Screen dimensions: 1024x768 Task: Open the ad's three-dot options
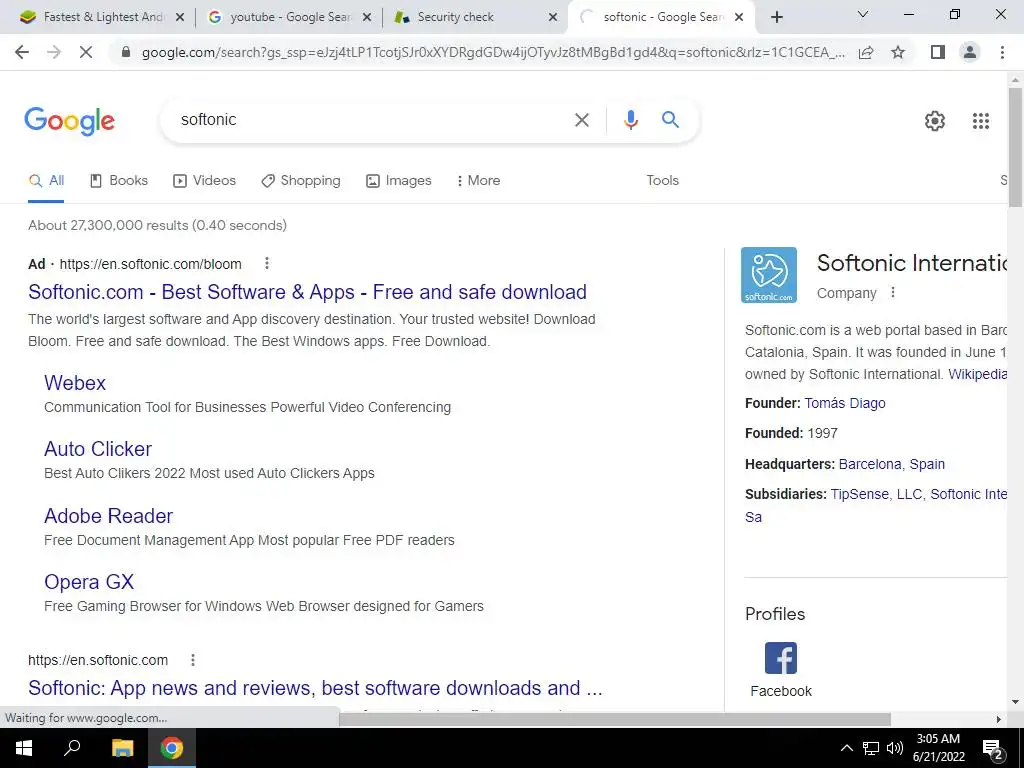(x=266, y=263)
